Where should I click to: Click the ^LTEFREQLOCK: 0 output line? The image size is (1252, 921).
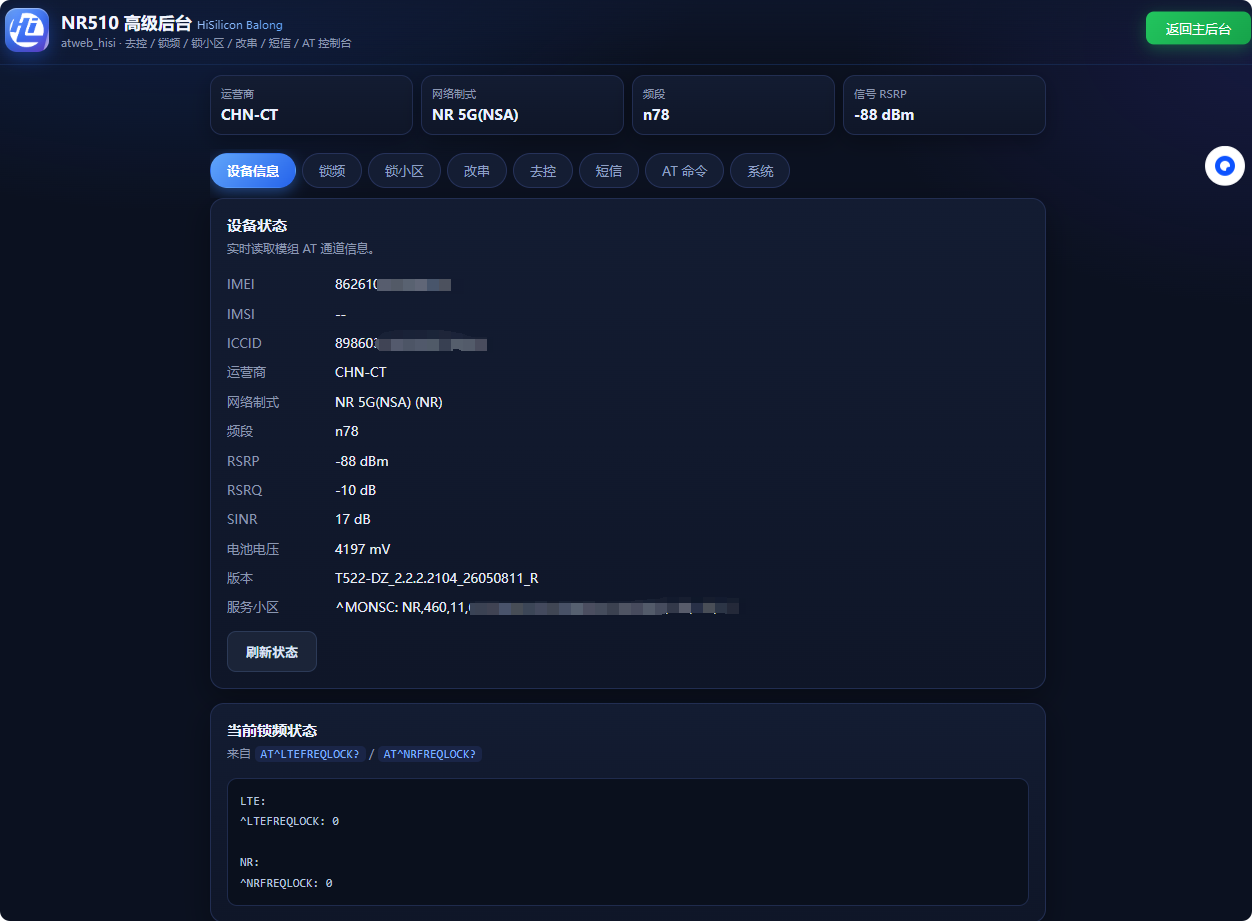[x=290, y=821]
